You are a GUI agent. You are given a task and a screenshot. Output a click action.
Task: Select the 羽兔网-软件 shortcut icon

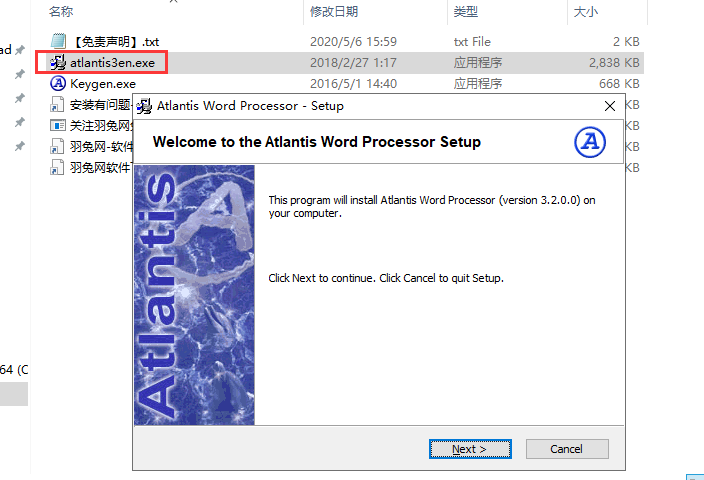[57, 146]
